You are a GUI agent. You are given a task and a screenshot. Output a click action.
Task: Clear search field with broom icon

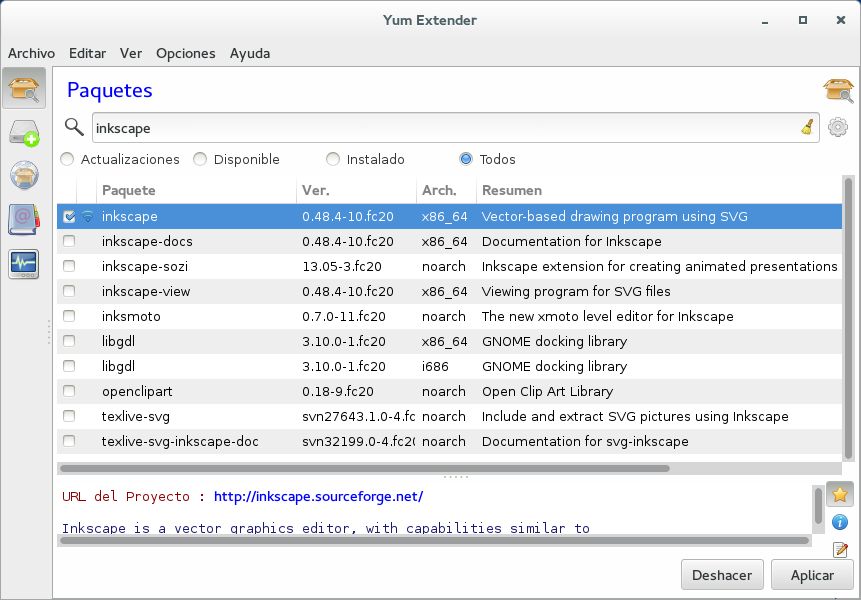point(807,127)
